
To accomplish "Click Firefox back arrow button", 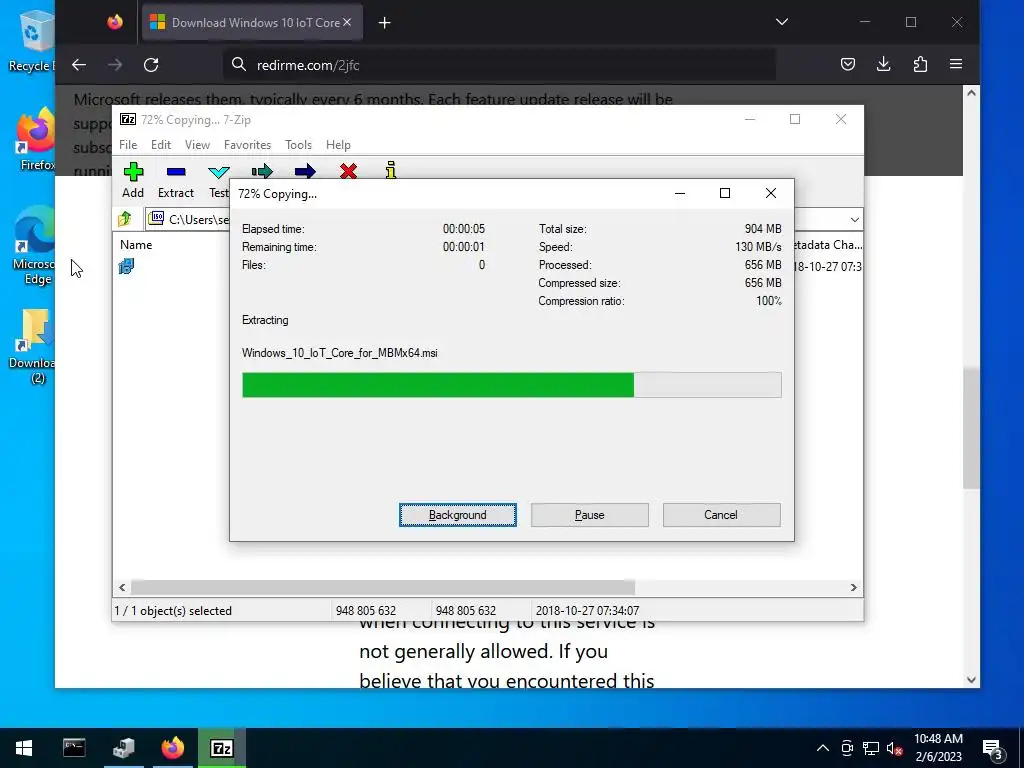I will 79,65.
